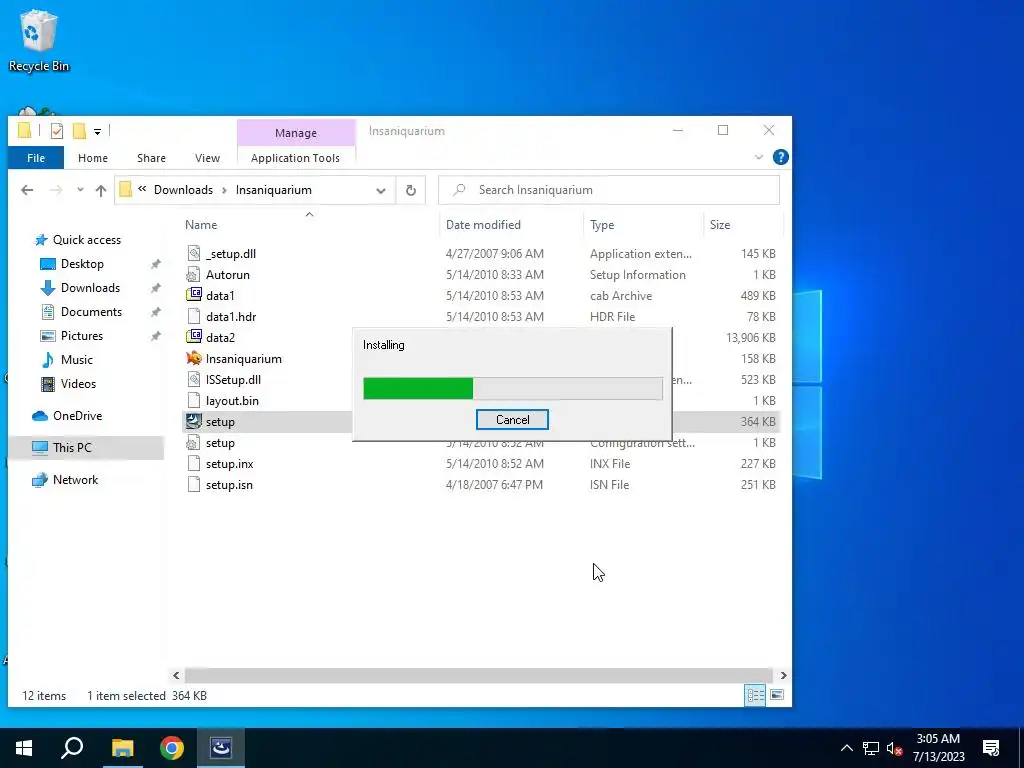Open the address bar history dropdown
Image resolution: width=1024 pixels, height=768 pixels.
coord(381,191)
